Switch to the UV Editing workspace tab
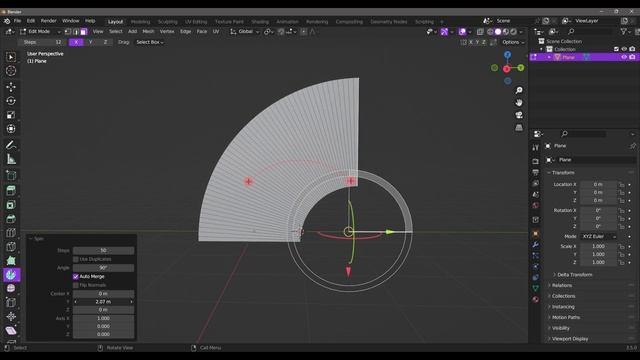640x360 pixels. [196, 22]
